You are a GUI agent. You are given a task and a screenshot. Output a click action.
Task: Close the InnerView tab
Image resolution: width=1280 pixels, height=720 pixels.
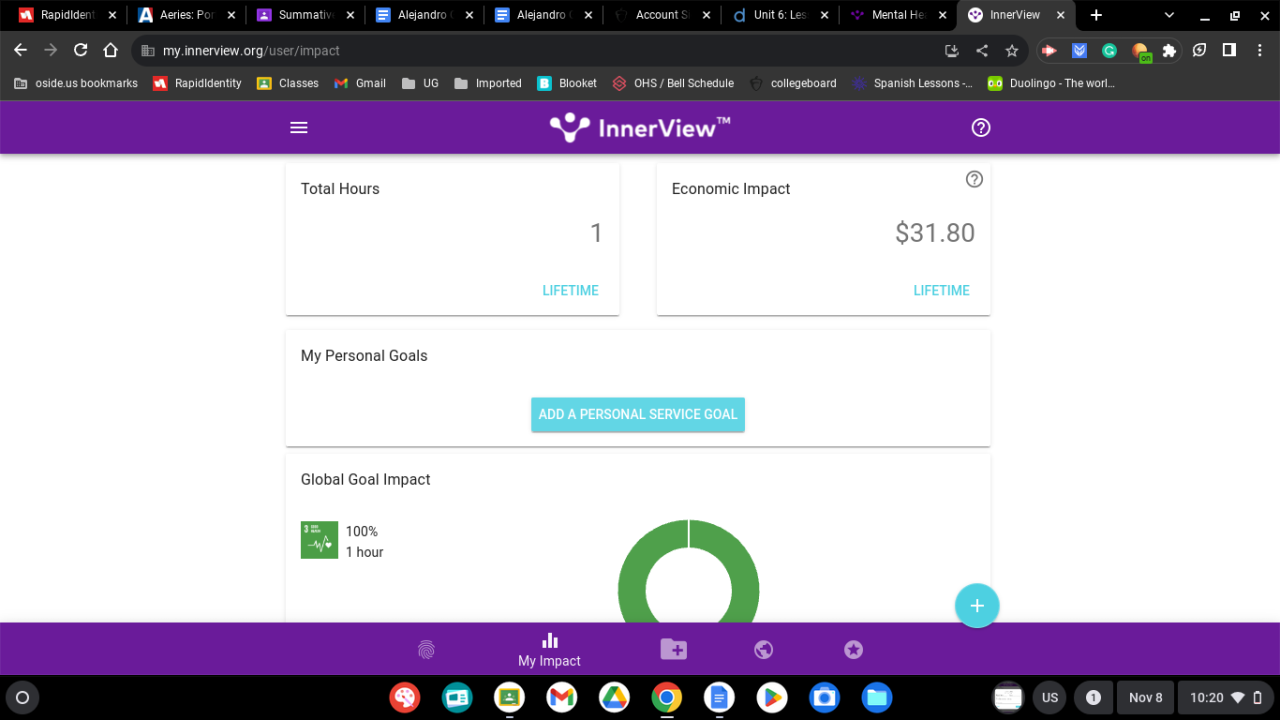point(1059,15)
